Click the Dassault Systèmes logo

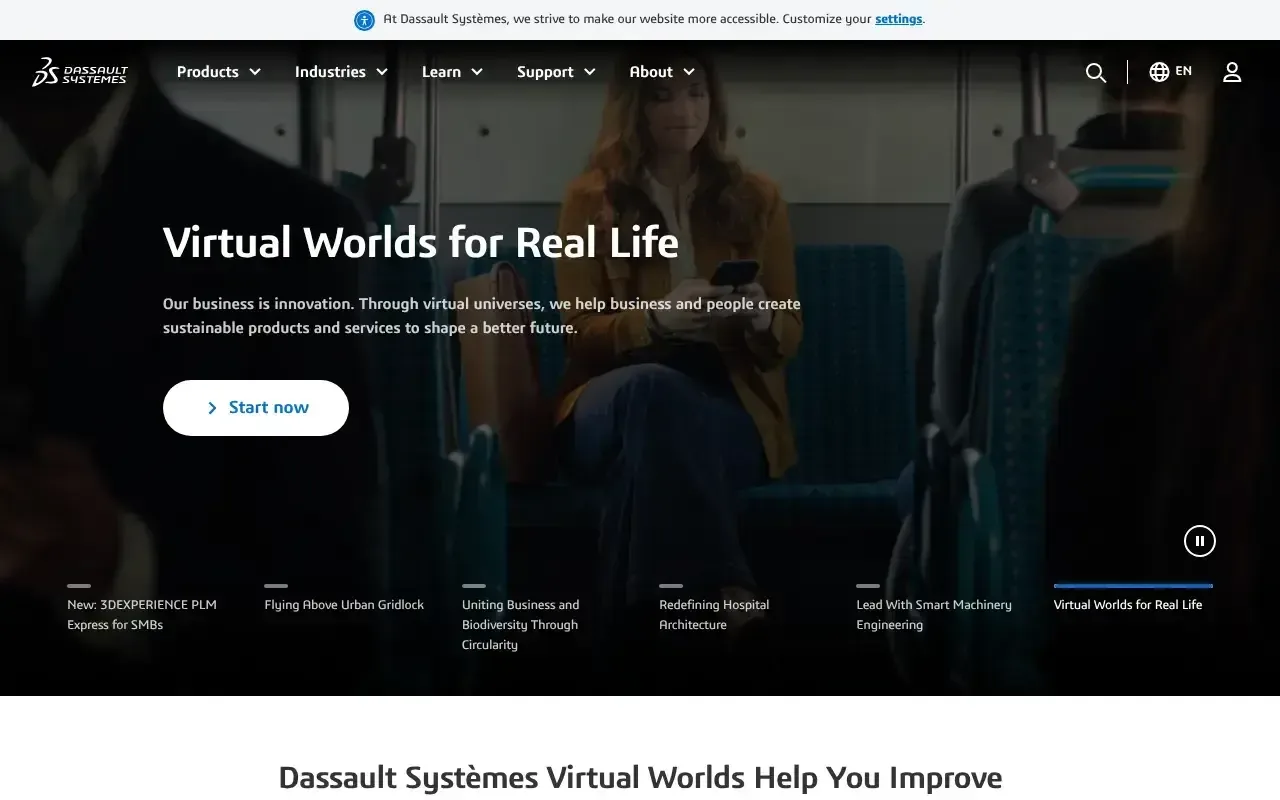[x=80, y=72]
